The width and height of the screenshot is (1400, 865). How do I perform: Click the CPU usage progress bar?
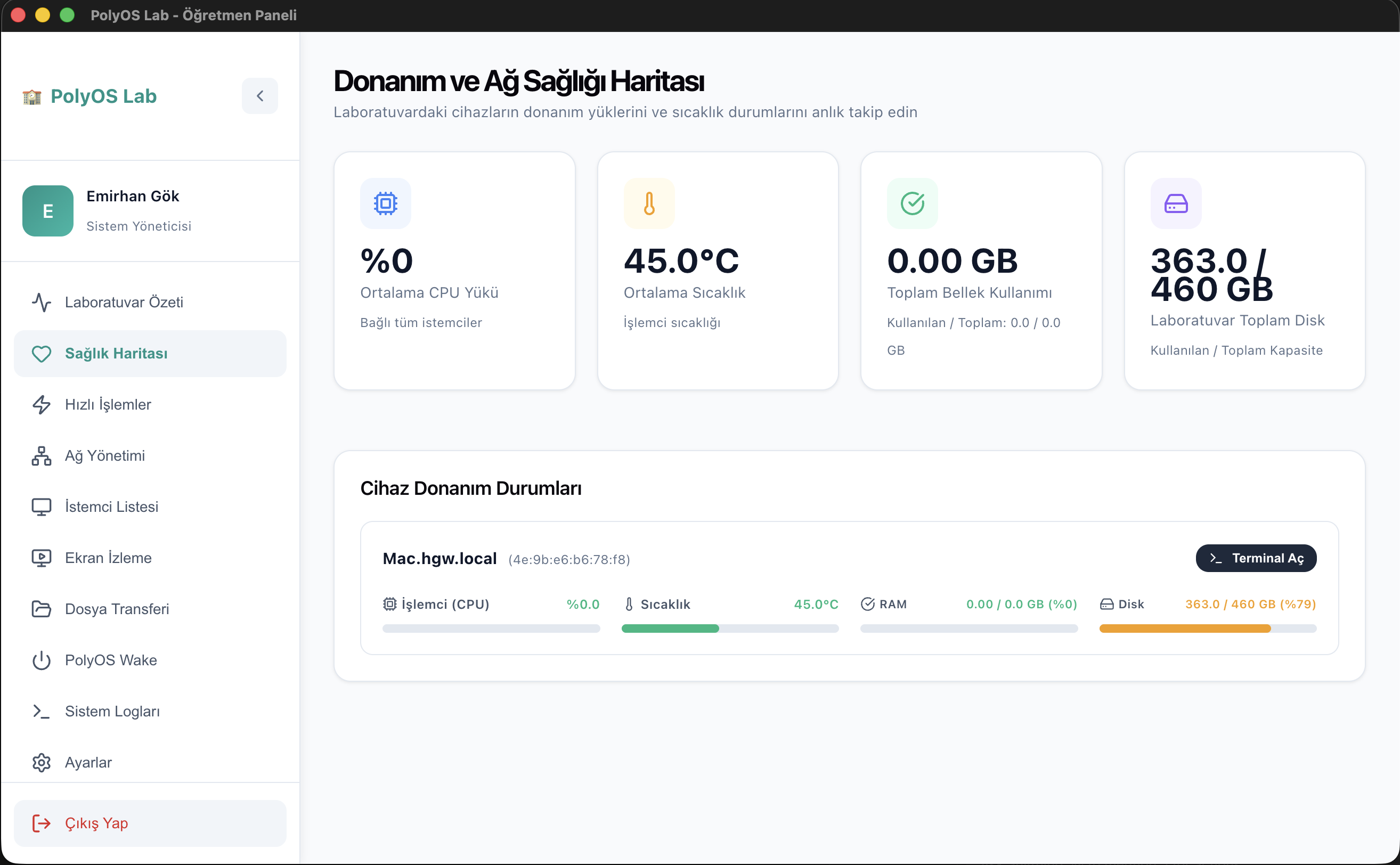pos(492,629)
